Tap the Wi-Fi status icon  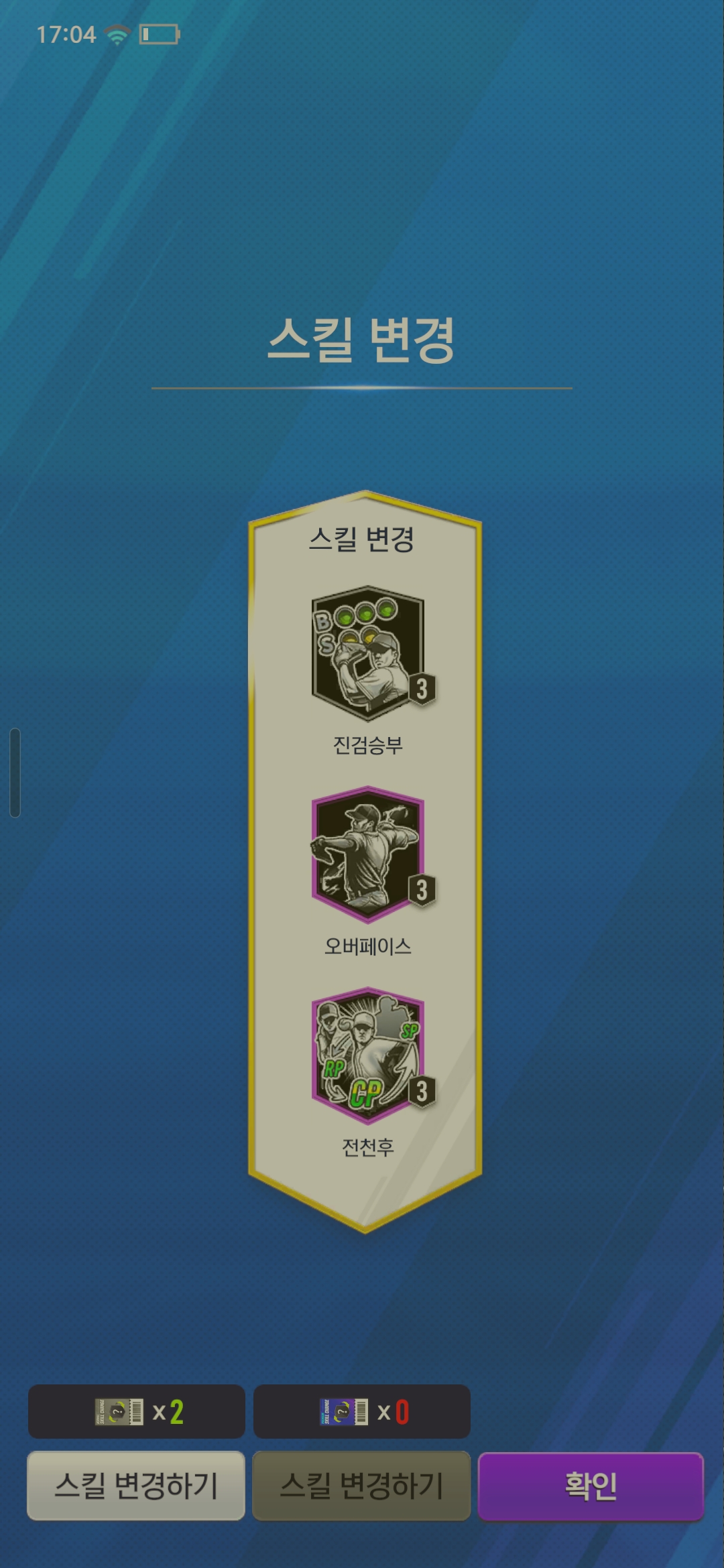point(117,34)
